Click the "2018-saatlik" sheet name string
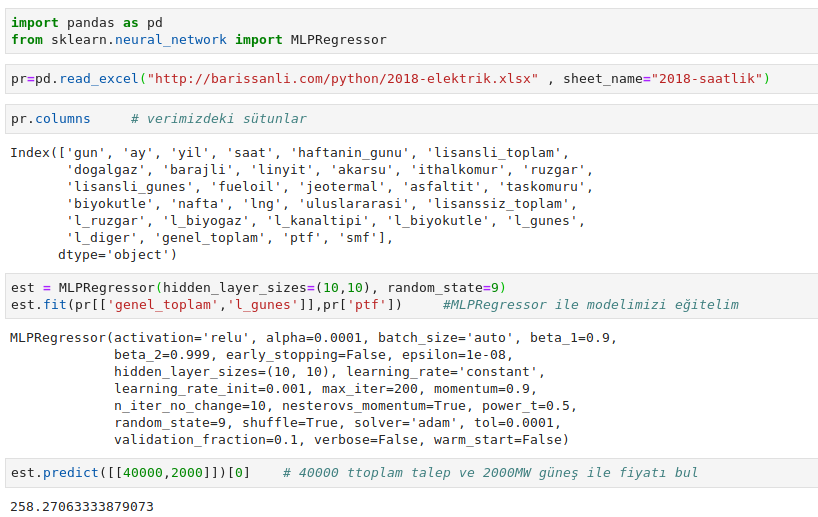 click(707, 79)
